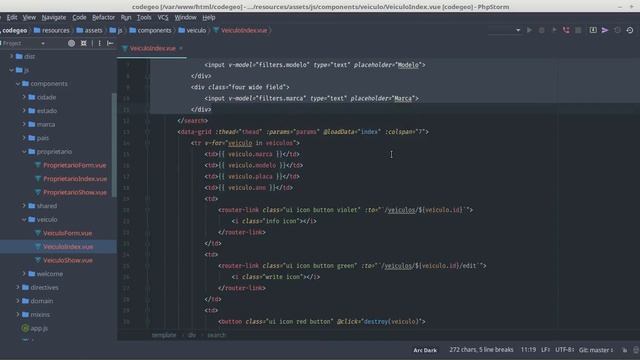Viewport: 640px width, 360px height.
Task: Run the current configuration
Action: pos(529,30)
